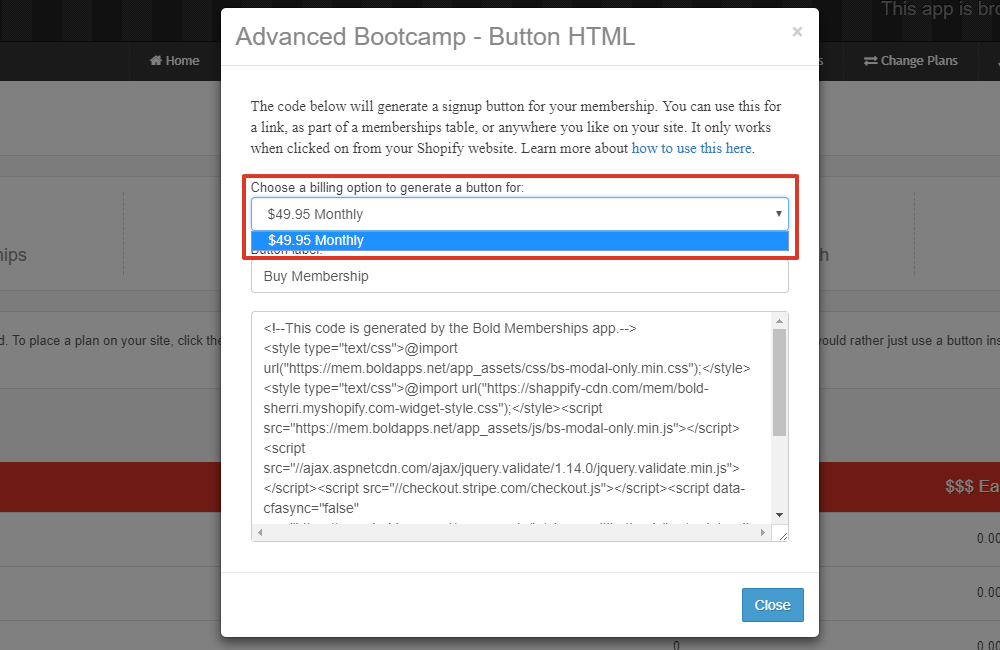Click inside the generated HTML code textarea
Viewport: 1000px width, 650px height.
512,418
